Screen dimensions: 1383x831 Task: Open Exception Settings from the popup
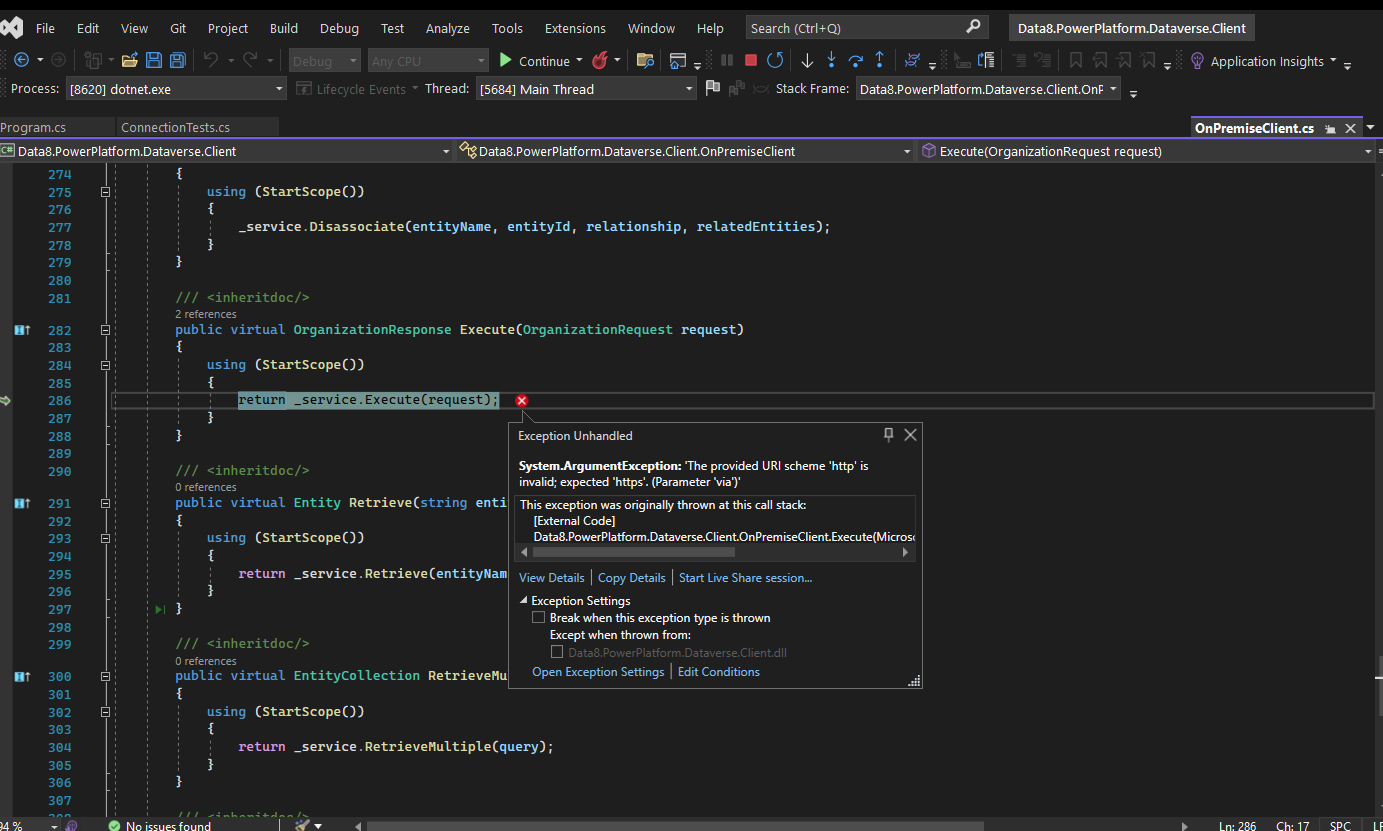click(597, 671)
